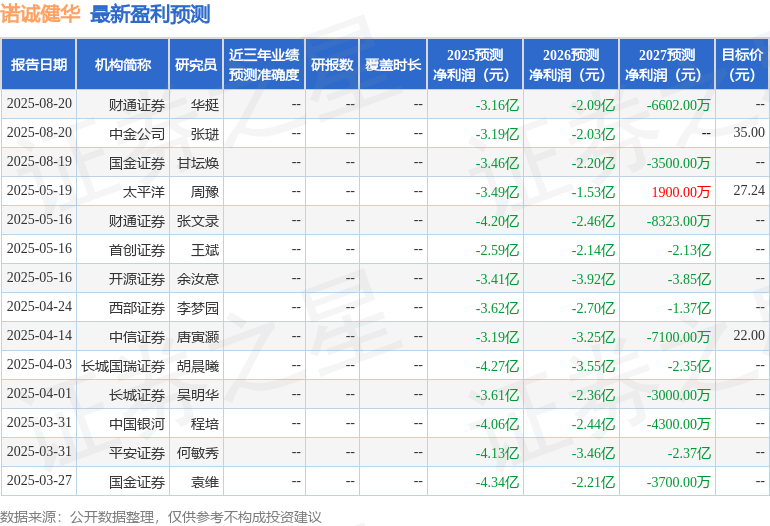Click institution 中金公司
This screenshot has width=770, height=526.
click(x=137, y=134)
